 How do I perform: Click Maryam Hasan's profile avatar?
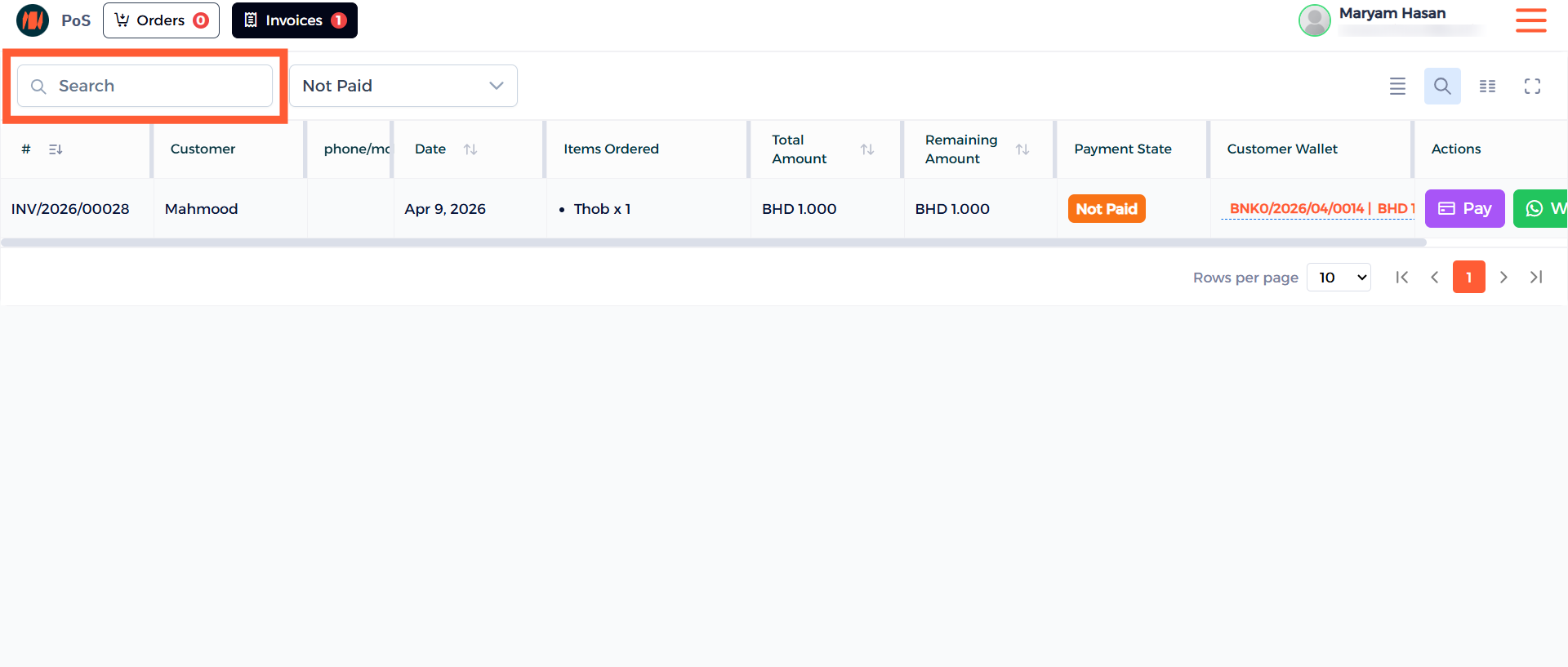1314,20
